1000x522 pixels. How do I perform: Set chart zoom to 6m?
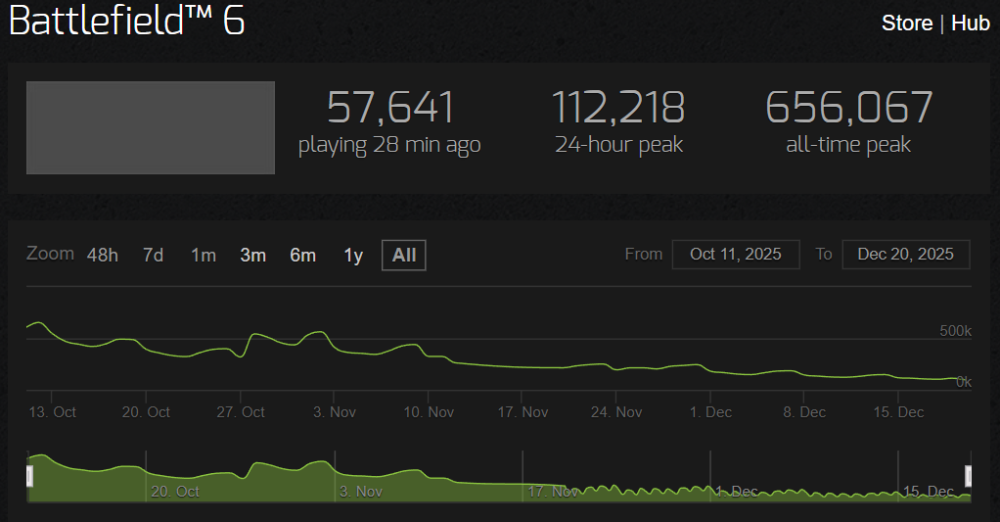pyautogui.click(x=303, y=255)
